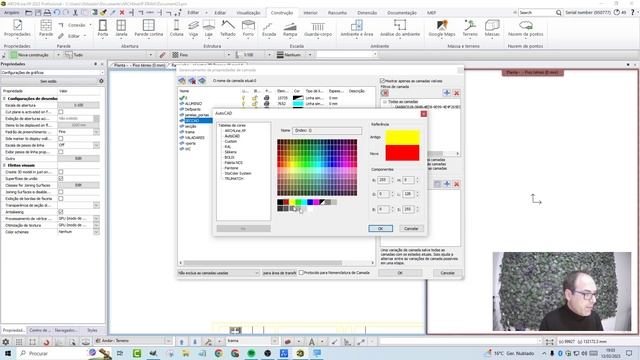Open the Propriedades ribbon tool

point(17,28)
